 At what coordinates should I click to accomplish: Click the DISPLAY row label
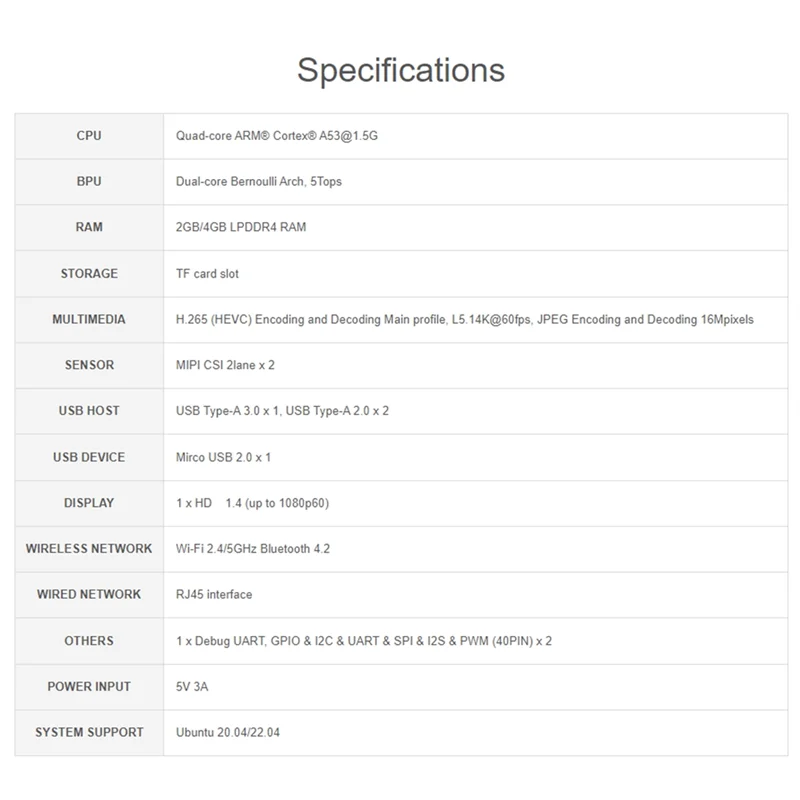89,503
